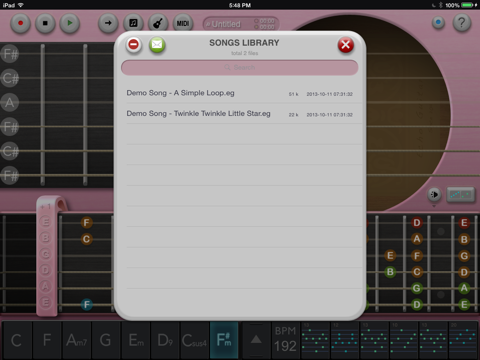480x360 pixels.
Task: Start recording with the red record button
Action: tap(20, 23)
